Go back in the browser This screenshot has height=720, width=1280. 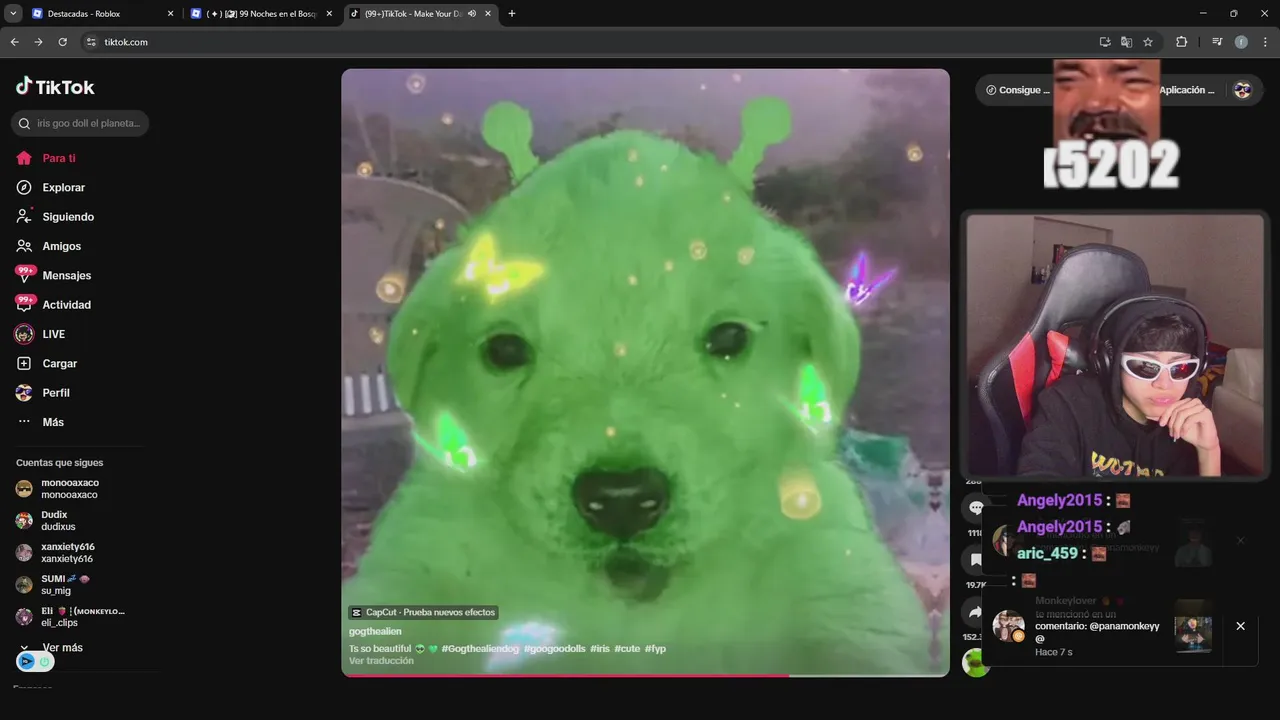click(x=14, y=42)
